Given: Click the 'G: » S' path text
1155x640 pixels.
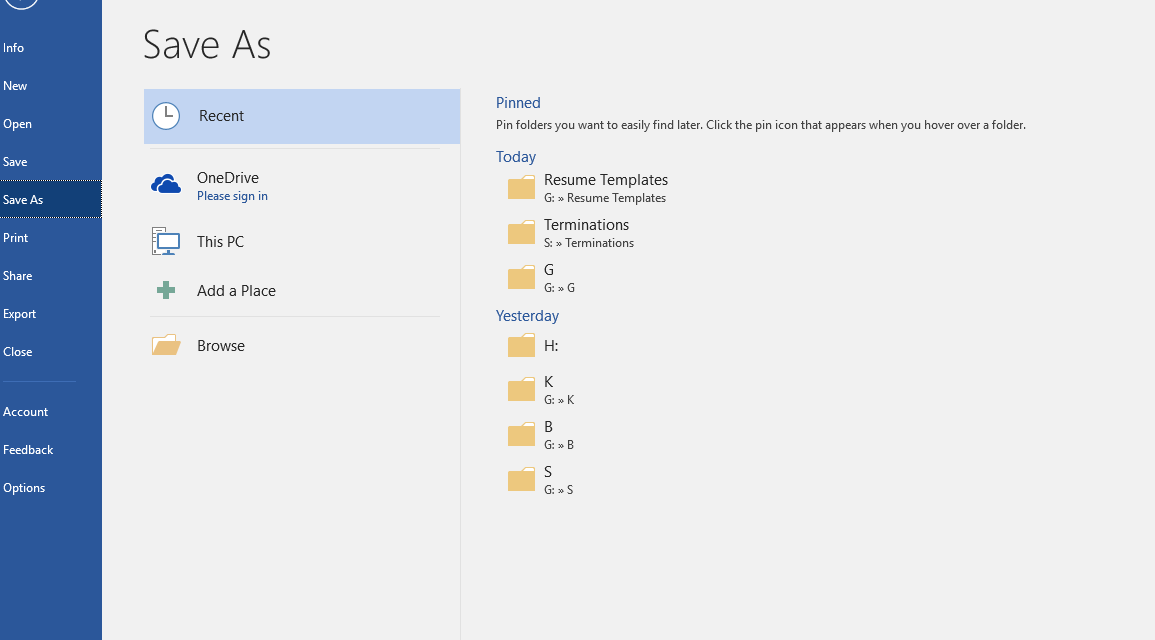Looking at the screenshot, I should click(x=558, y=490).
